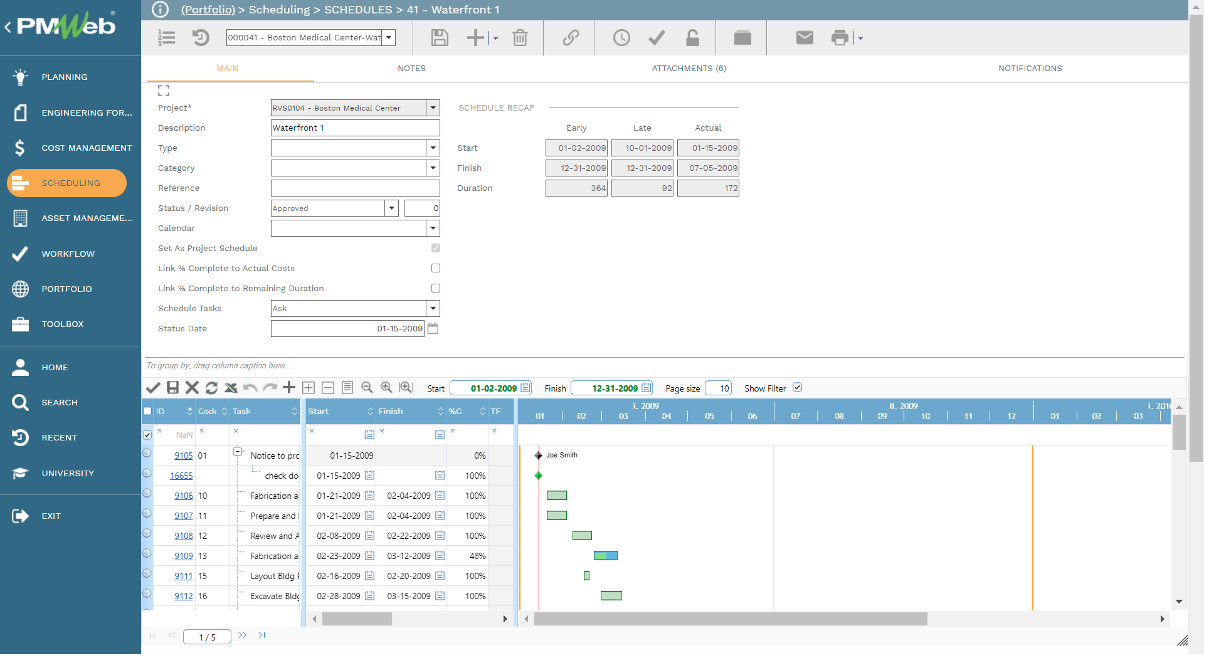Click the fullscreen expand icon above Project field

164,90
